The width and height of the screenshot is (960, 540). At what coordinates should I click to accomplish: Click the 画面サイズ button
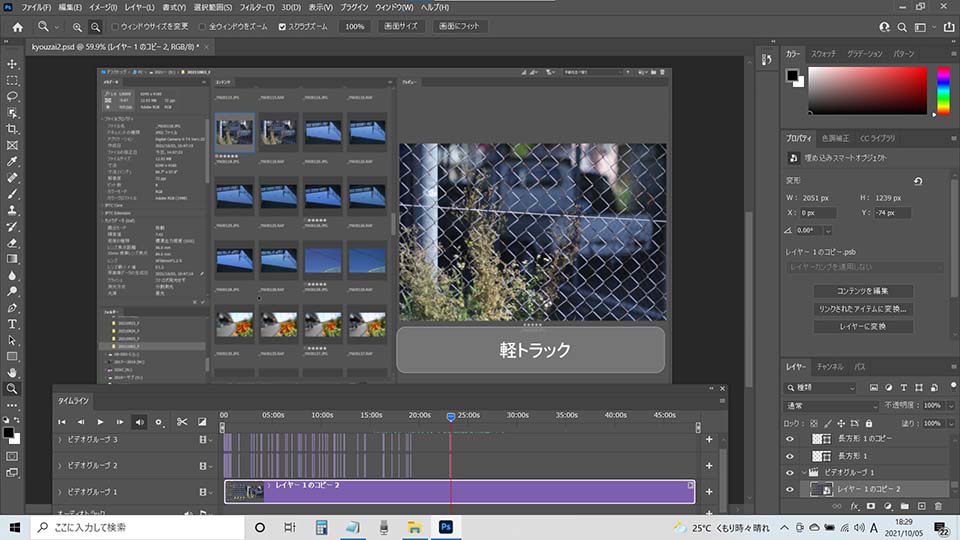[401, 27]
